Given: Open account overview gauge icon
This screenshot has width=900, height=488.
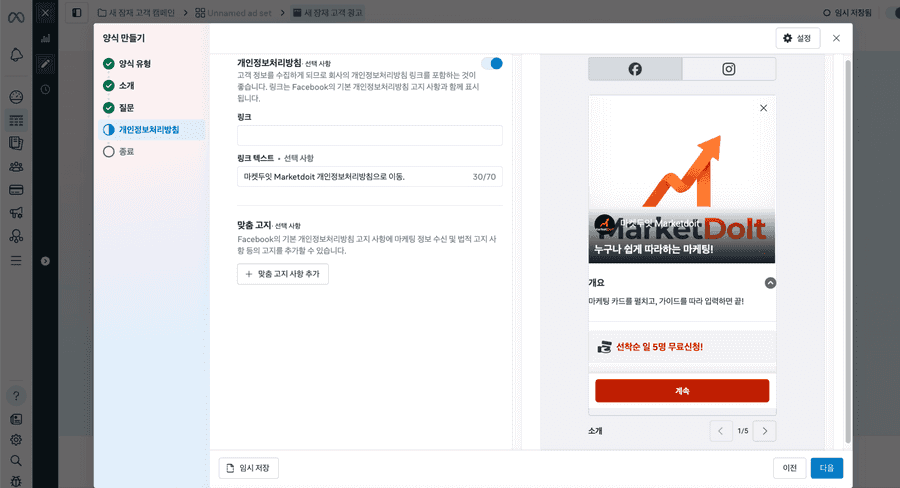Looking at the screenshot, I should click(x=16, y=97).
